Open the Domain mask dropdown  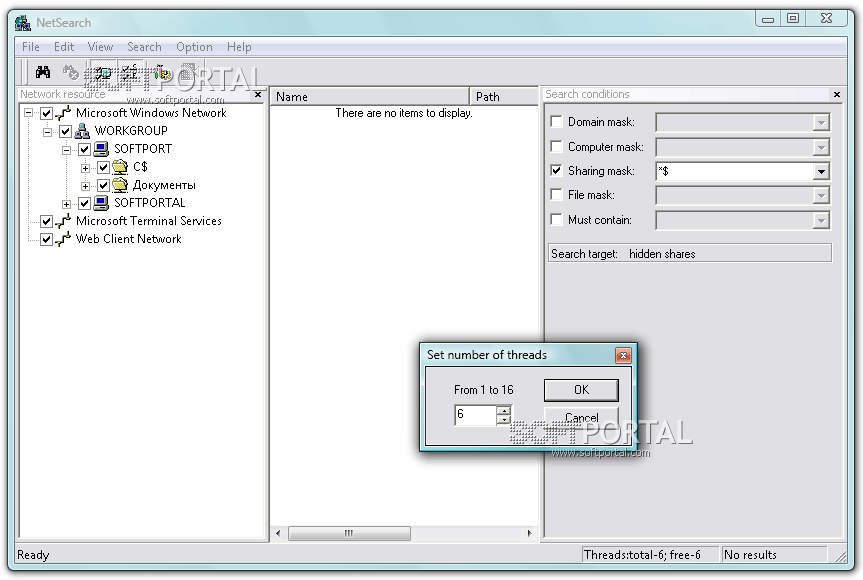821,122
